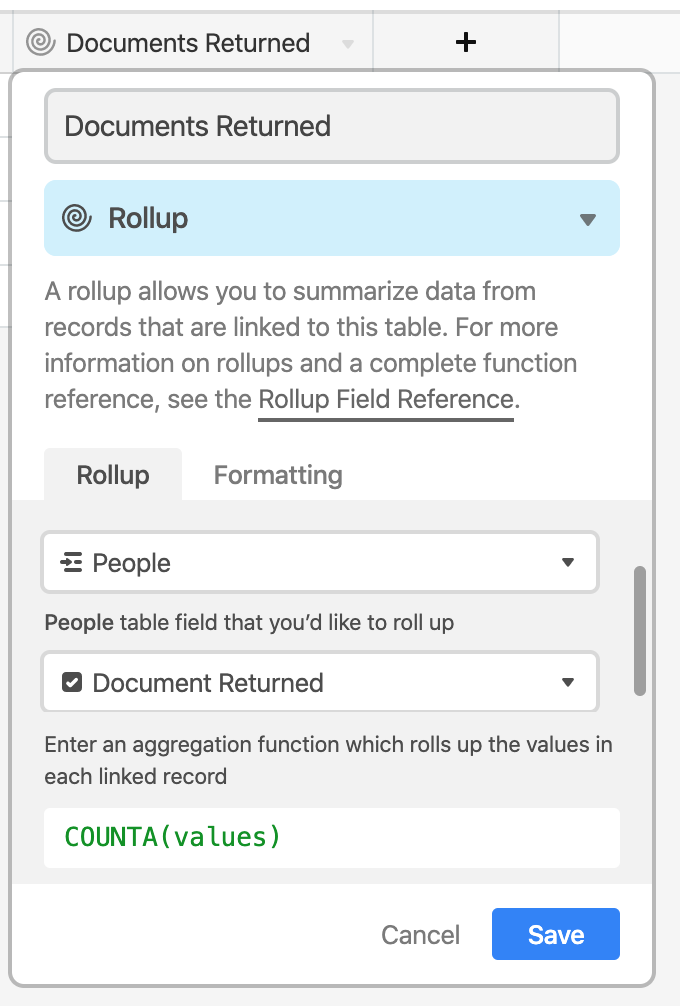Click the vertical scrollbar thumb in the panel
680x1006 pixels.
coord(640,631)
